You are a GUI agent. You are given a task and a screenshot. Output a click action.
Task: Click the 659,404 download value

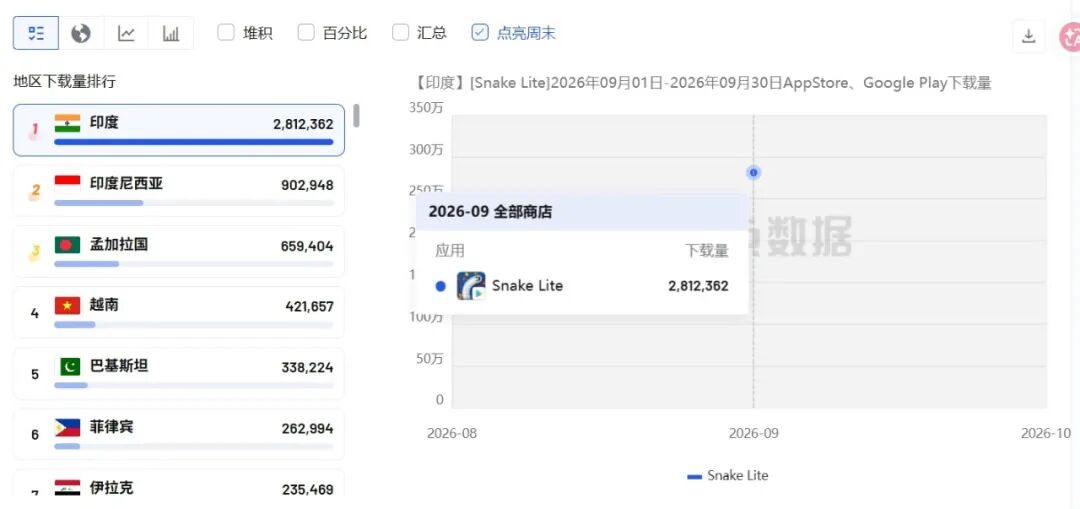tap(307, 246)
